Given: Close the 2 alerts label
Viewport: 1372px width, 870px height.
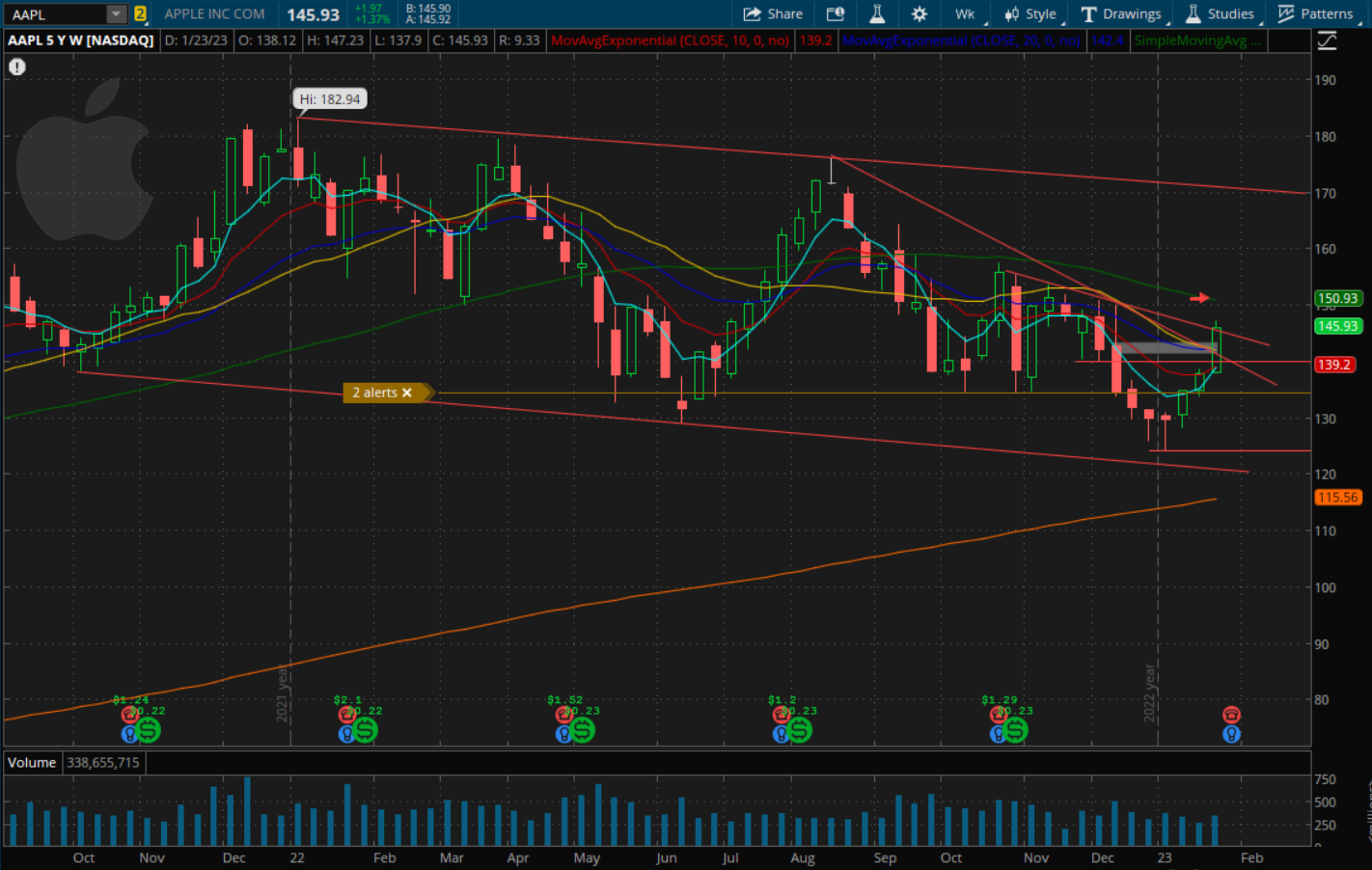Looking at the screenshot, I should click(407, 393).
